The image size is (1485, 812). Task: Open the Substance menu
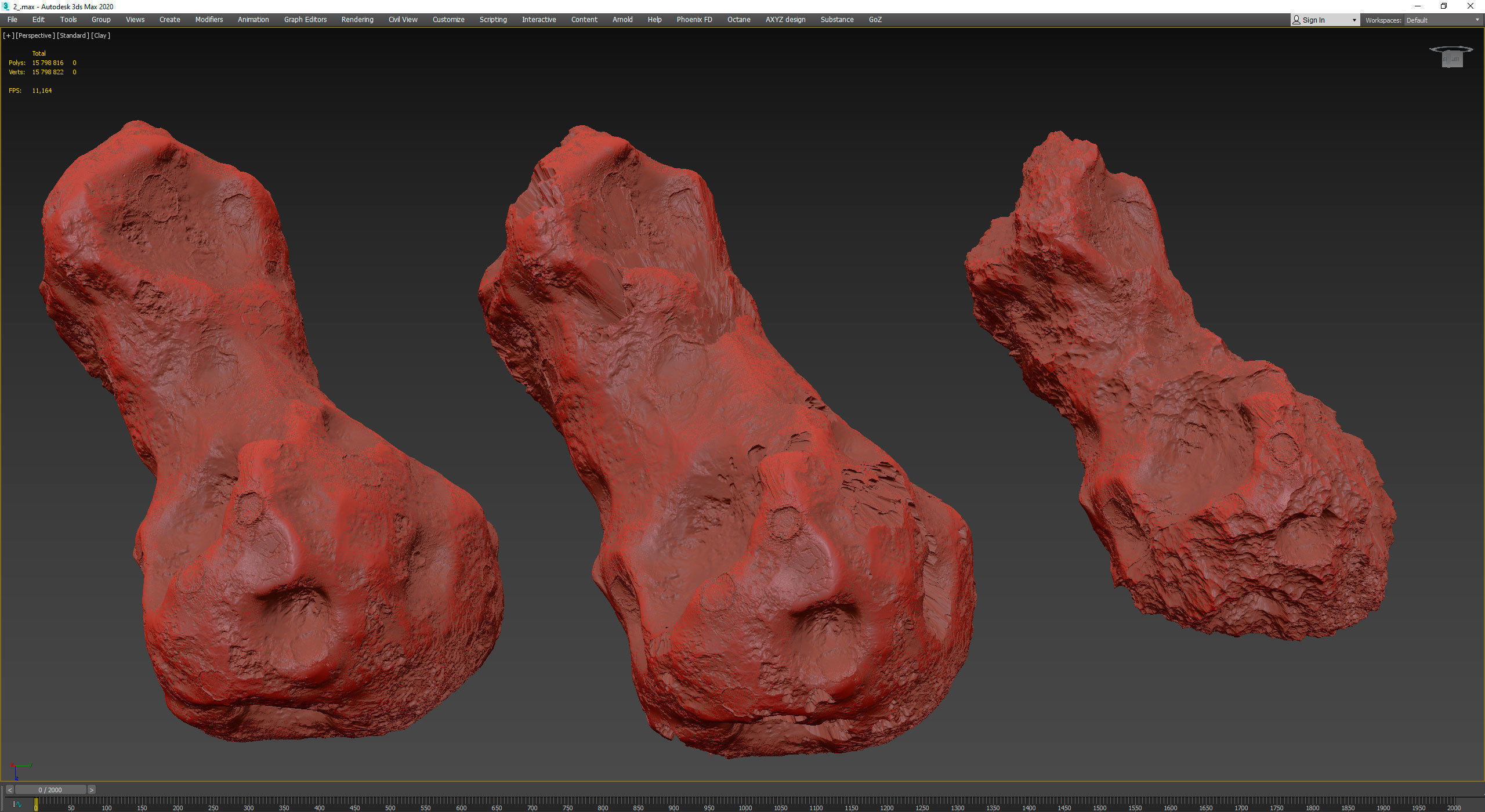[837, 20]
